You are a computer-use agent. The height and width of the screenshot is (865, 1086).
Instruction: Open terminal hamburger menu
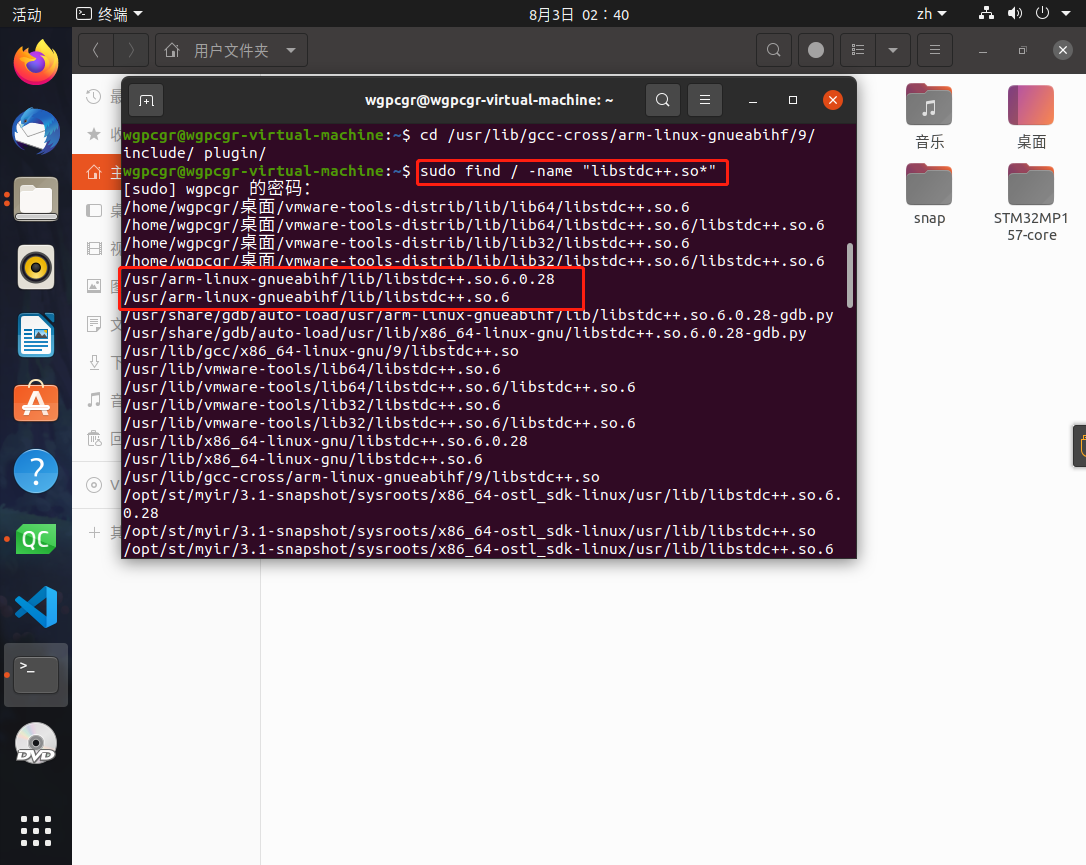(x=705, y=100)
